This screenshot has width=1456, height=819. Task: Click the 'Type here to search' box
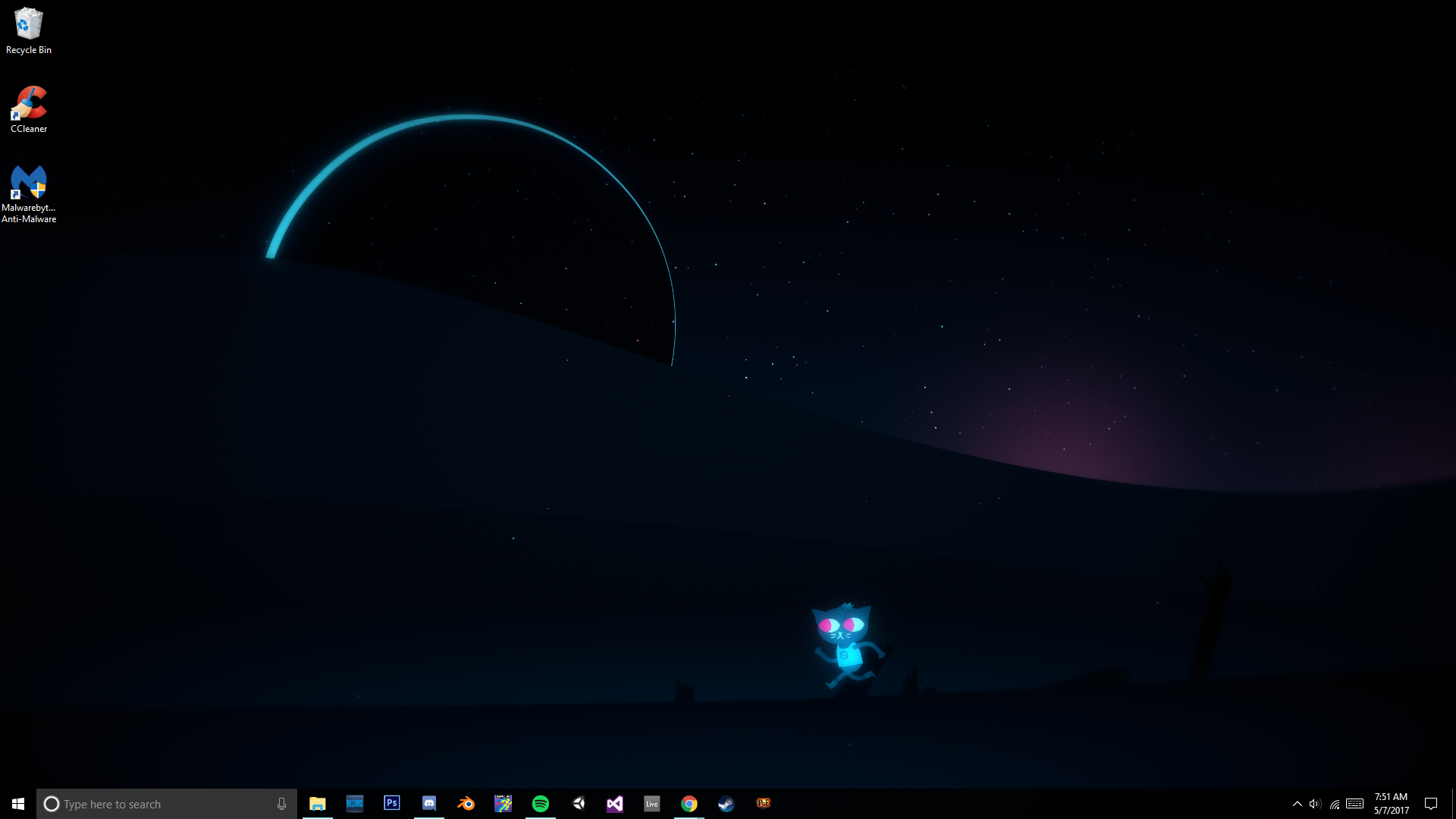tap(159, 804)
